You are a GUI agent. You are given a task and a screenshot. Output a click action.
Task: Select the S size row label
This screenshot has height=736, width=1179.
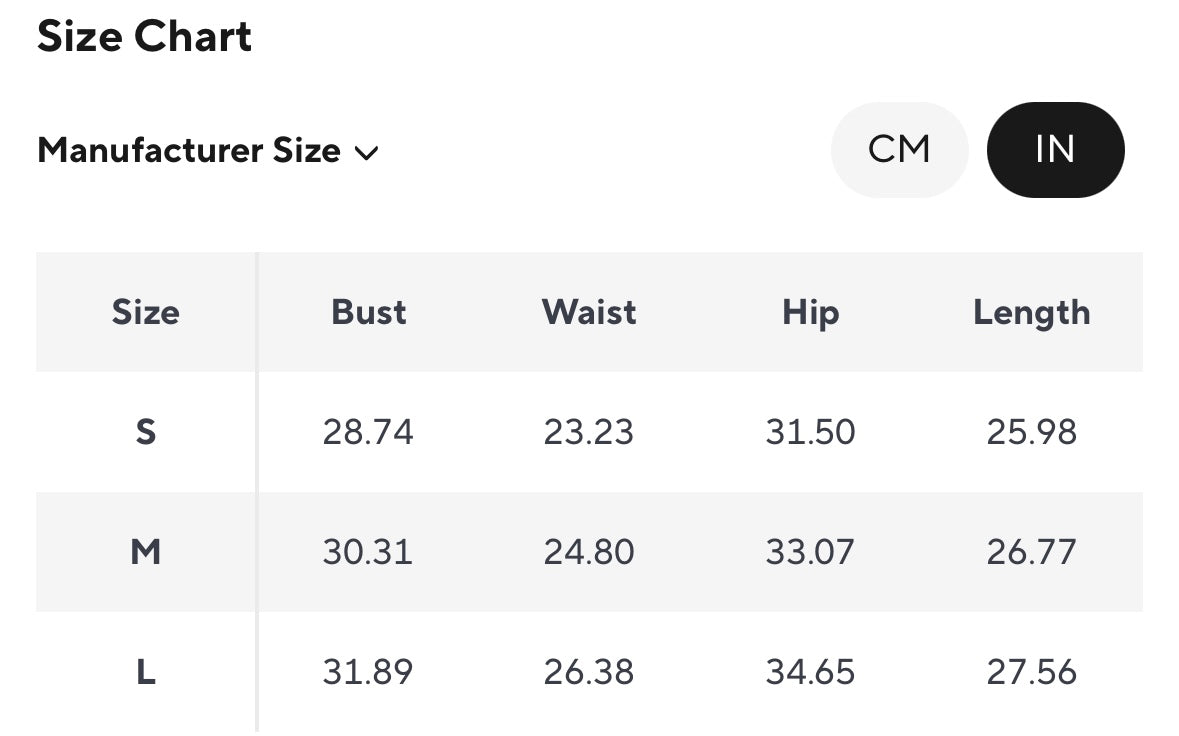pos(146,432)
